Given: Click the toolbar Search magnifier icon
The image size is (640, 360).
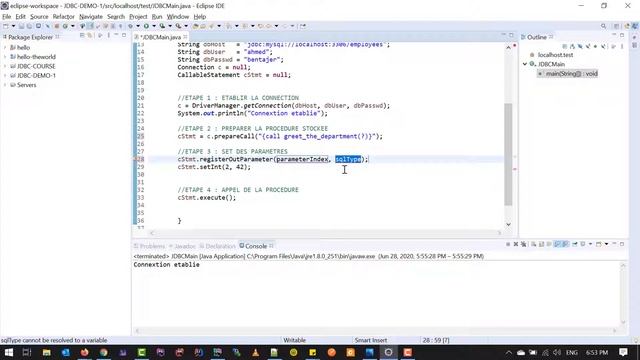Looking at the screenshot, I should coord(603,26).
